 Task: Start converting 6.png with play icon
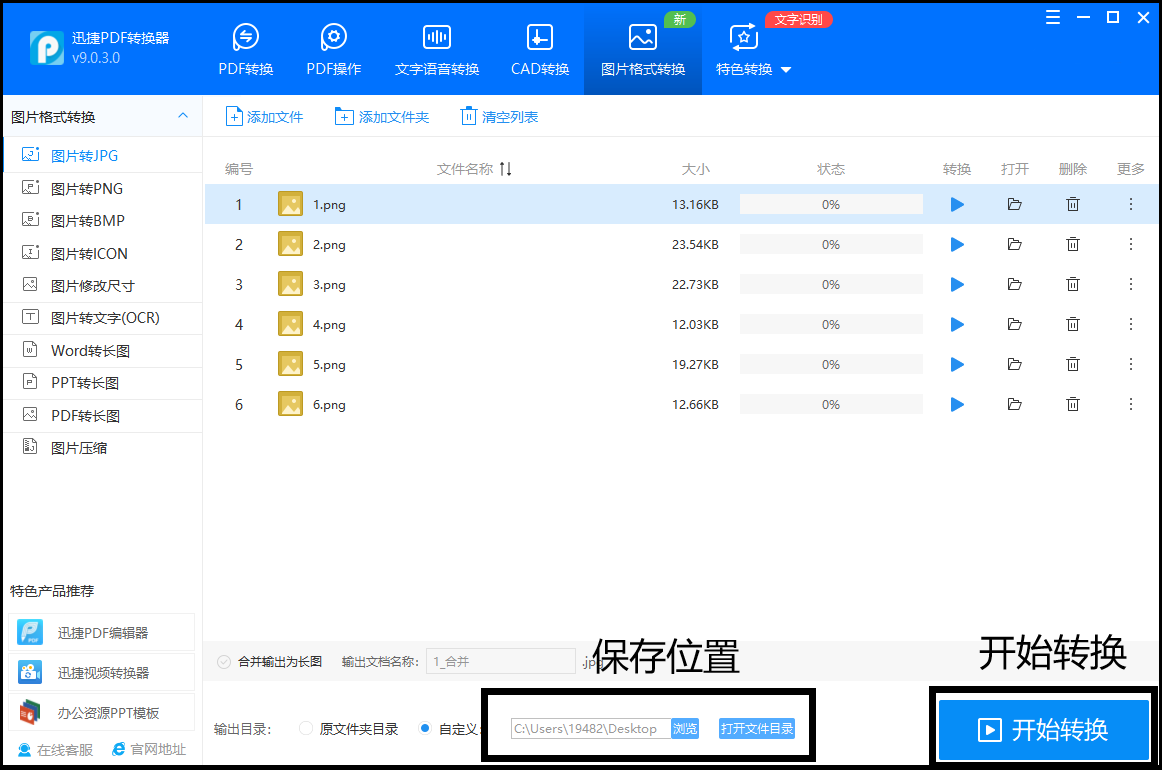(957, 405)
